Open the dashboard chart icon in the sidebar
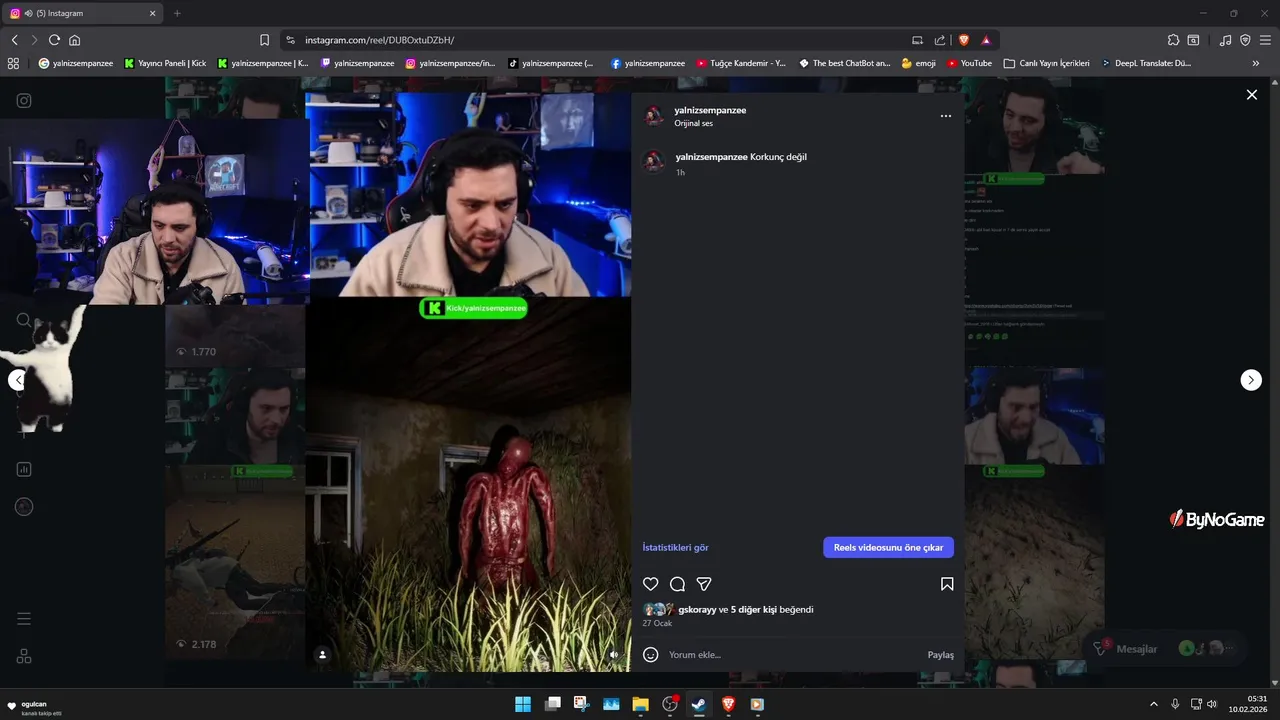This screenshot has height=720, width=1280. tap(24, 469)
